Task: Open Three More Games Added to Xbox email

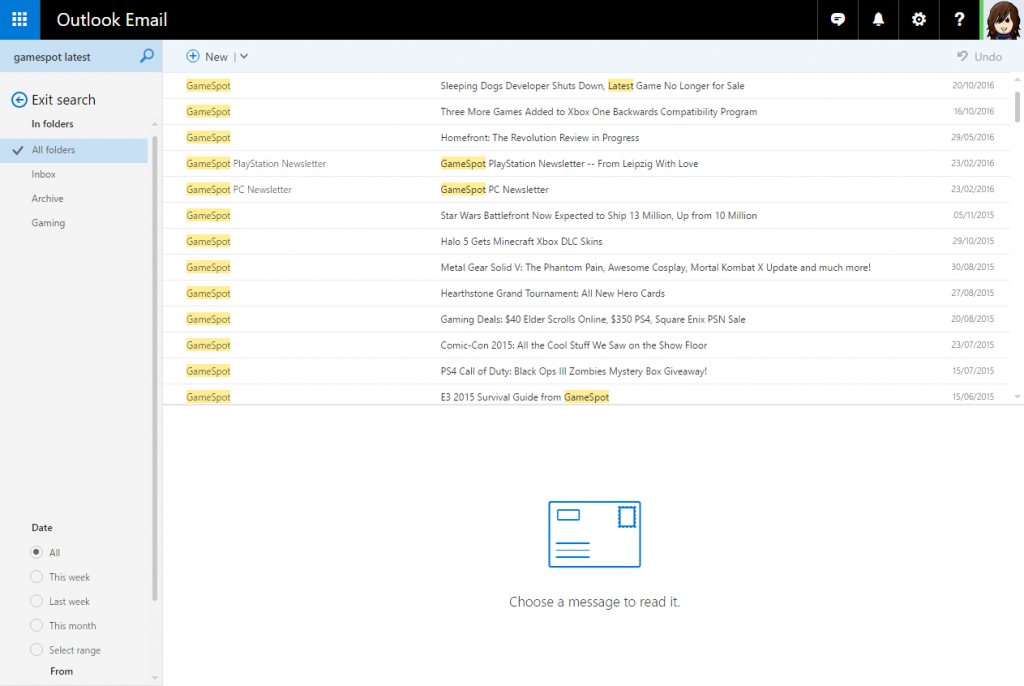Action: (x=599, y=112)
